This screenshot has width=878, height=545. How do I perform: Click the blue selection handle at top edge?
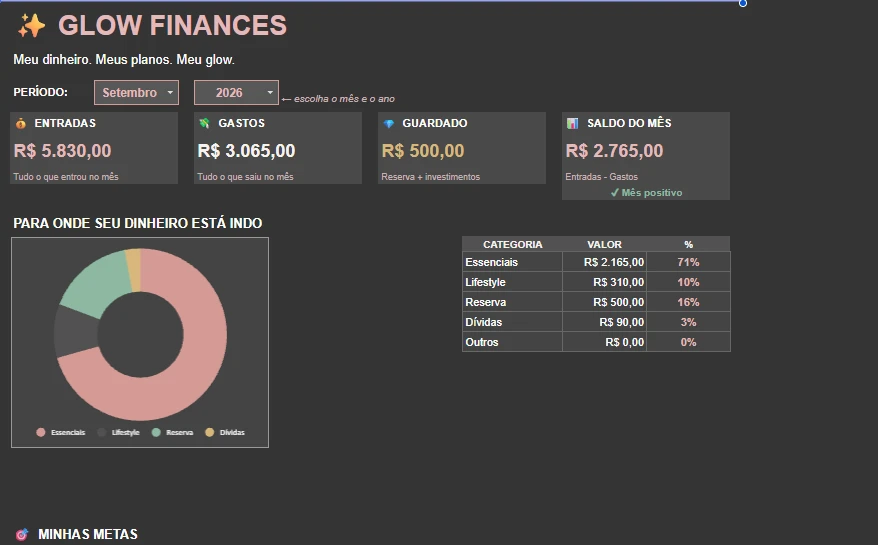[742, 3]
